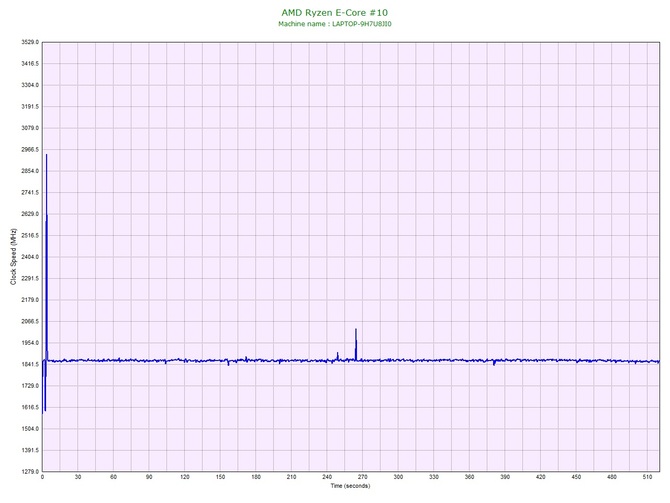
Task: Click the 390 time axis tick label
Action: 505,477
